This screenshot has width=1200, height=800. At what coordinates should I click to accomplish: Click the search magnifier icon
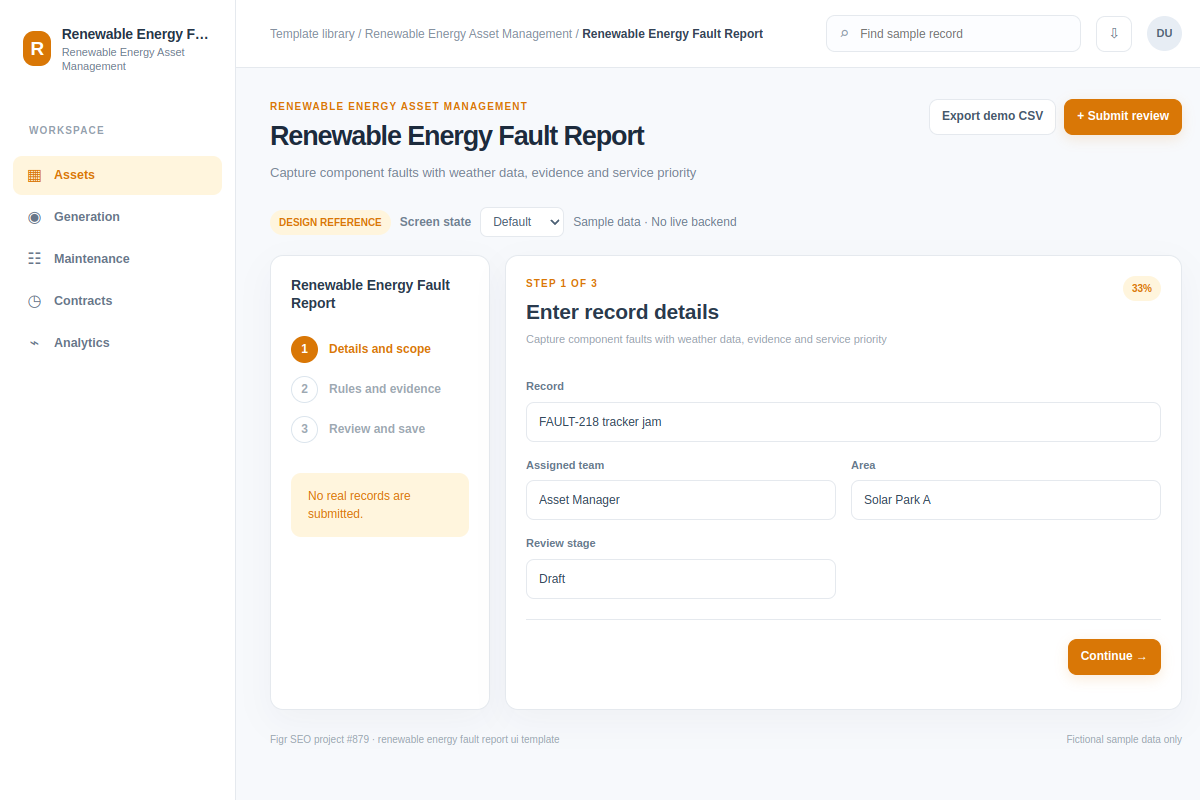pos(844,34)
